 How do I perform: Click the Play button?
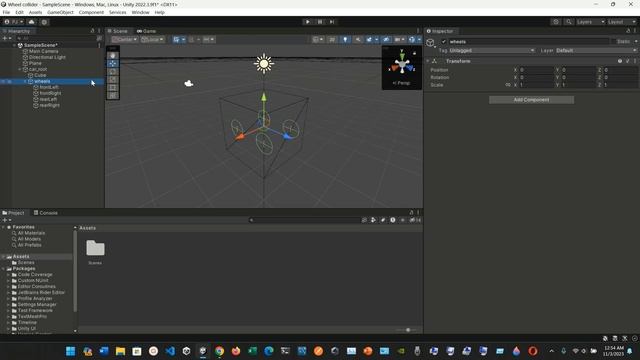coord(308,22)
